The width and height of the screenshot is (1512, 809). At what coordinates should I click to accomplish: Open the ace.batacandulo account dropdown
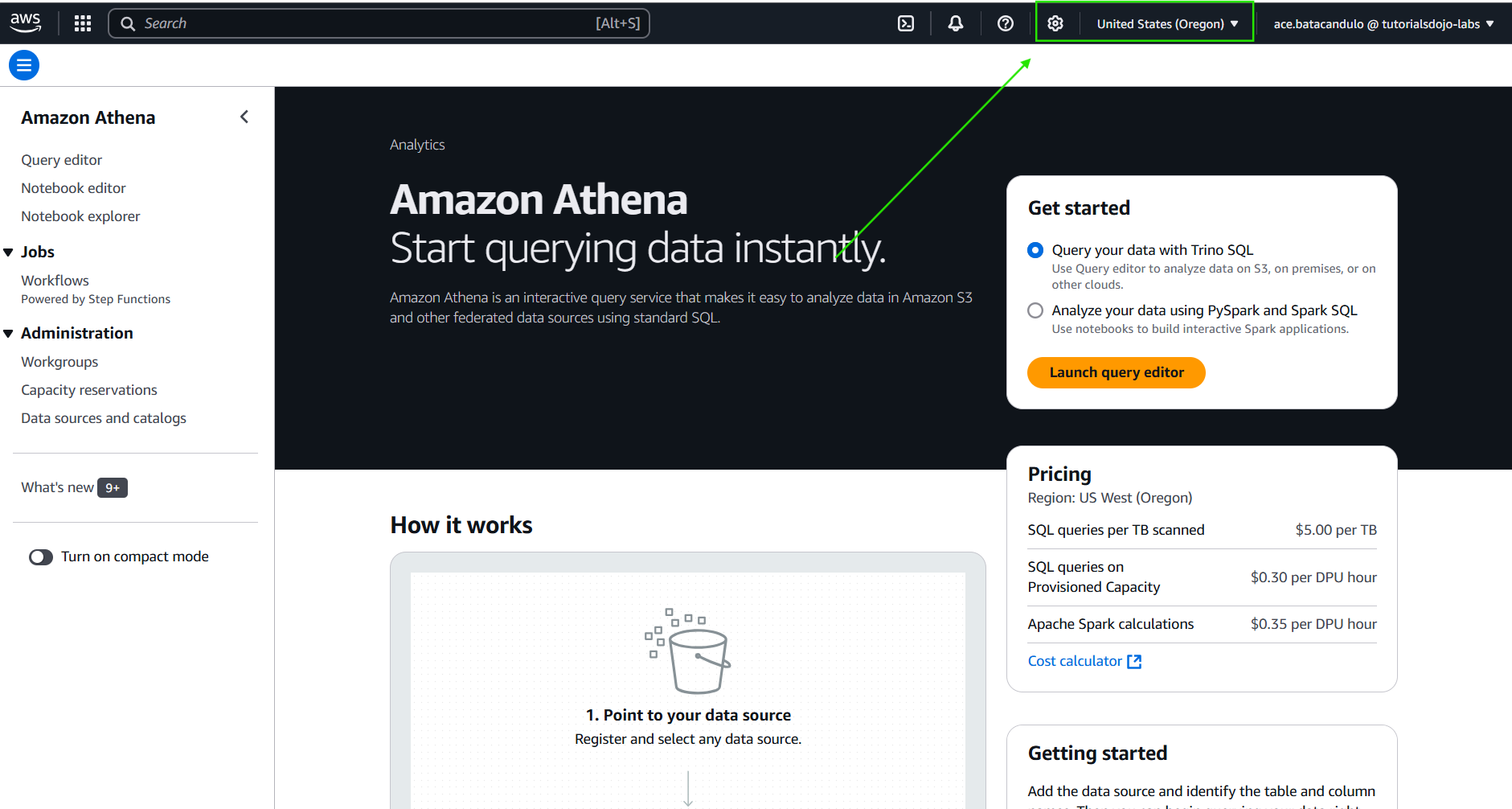[x=1383, y=24]
